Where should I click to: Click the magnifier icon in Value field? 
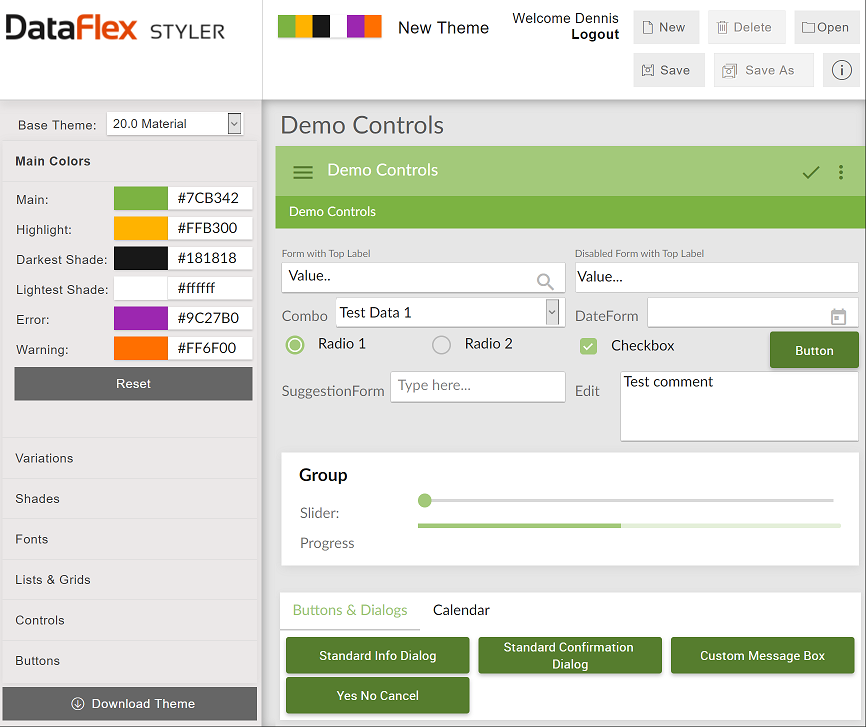click(x=545, y=281)
